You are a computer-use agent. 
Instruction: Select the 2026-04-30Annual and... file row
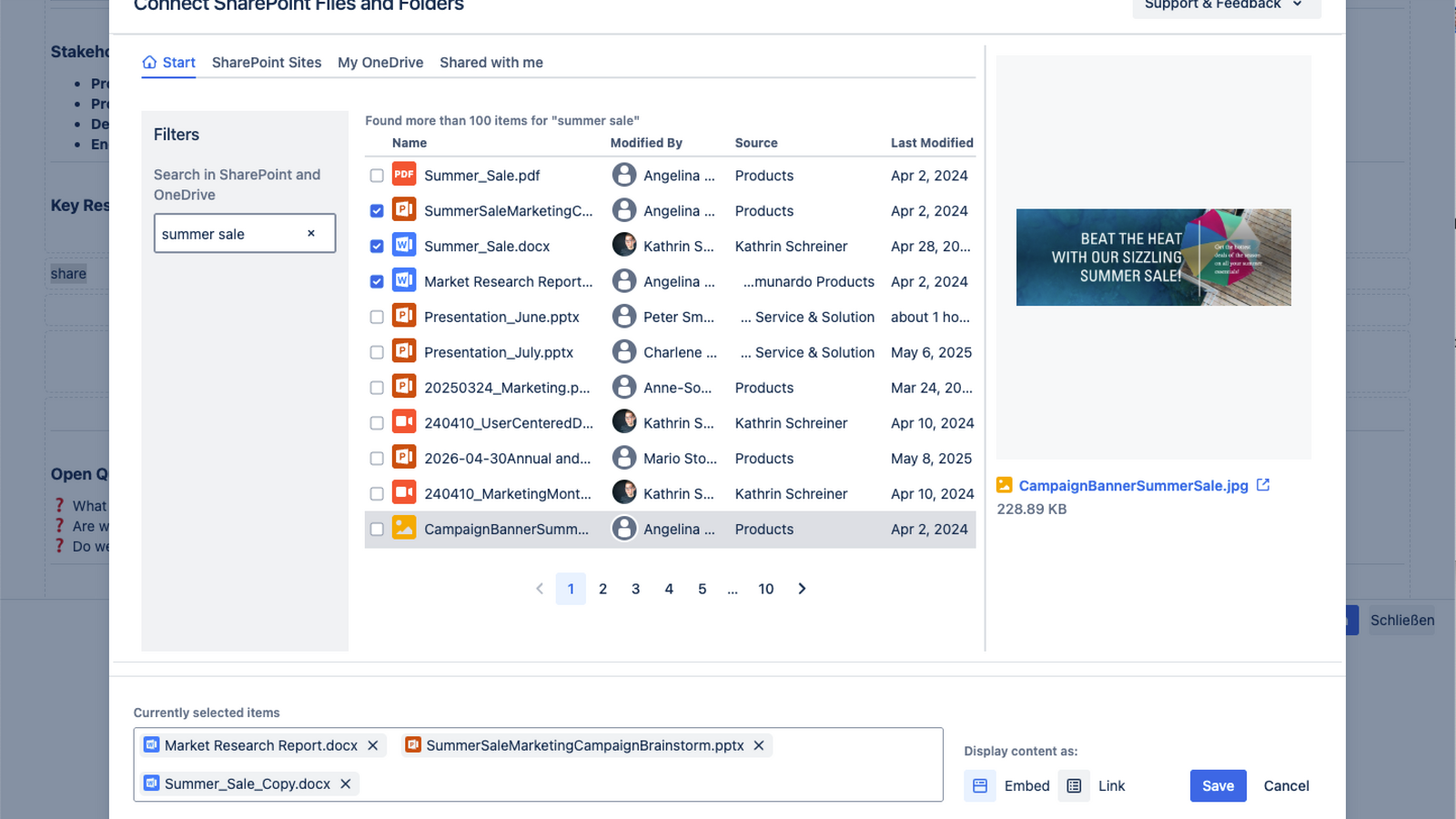(x=670, y=459)
